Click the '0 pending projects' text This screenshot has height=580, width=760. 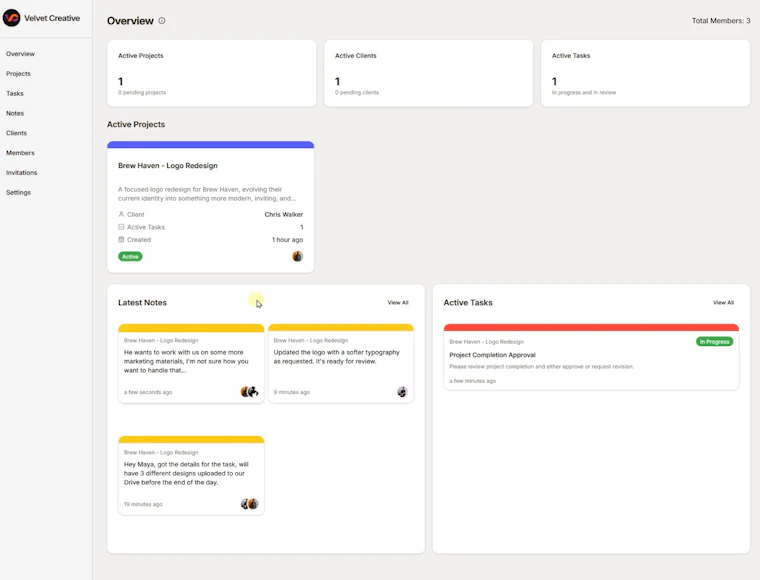(142, 93)
